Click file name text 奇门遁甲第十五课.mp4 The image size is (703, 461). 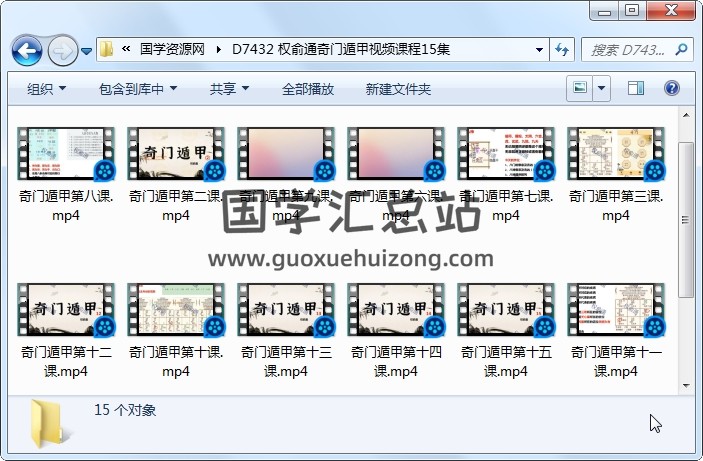click(506, 361)
